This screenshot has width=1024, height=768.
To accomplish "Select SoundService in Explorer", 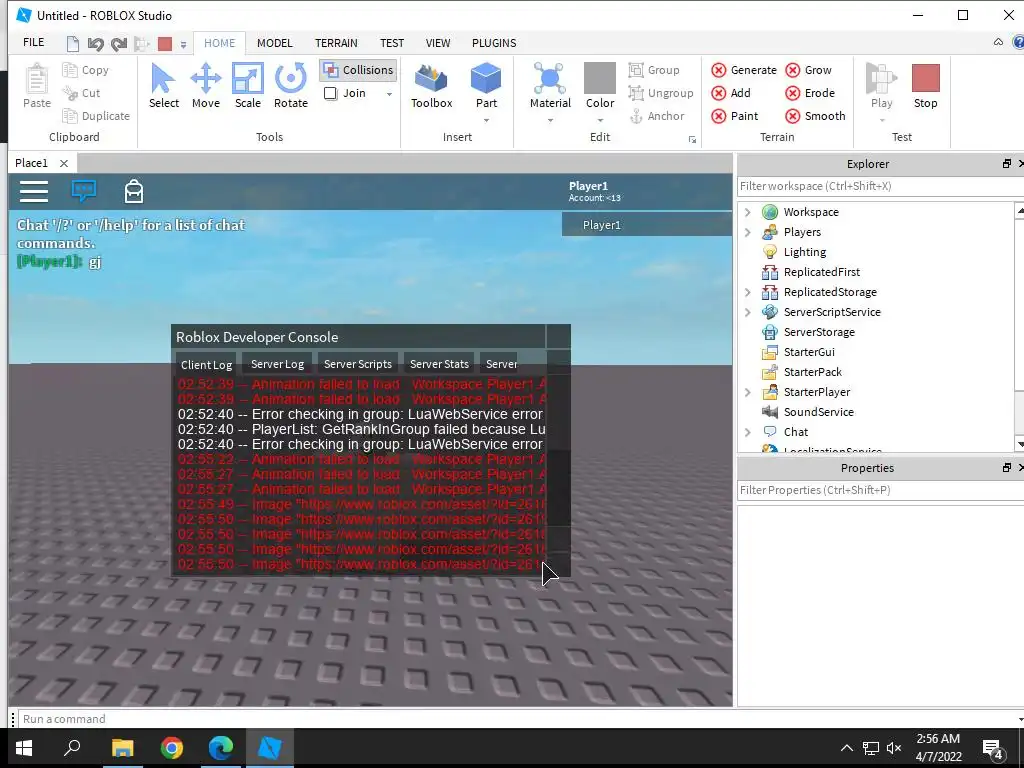I will point(818,412).
